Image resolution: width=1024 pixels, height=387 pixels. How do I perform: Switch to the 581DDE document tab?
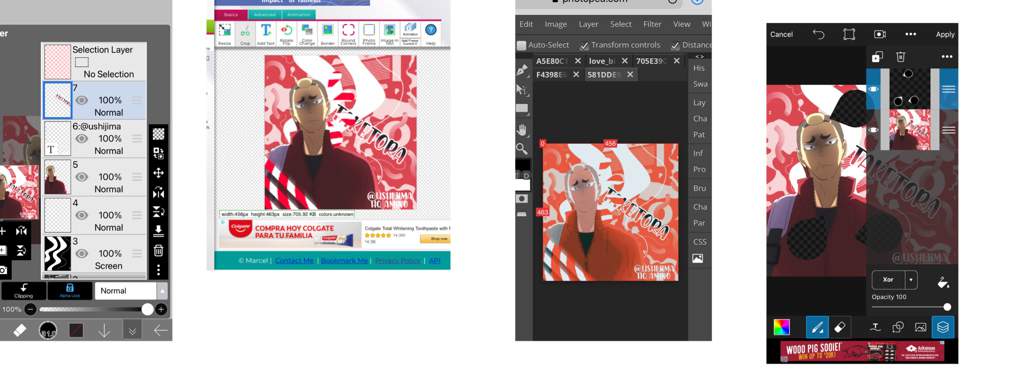[604, 74]
